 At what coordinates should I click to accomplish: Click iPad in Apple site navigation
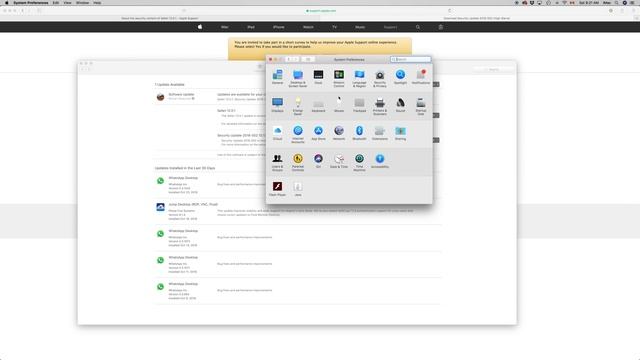(251, 27)
